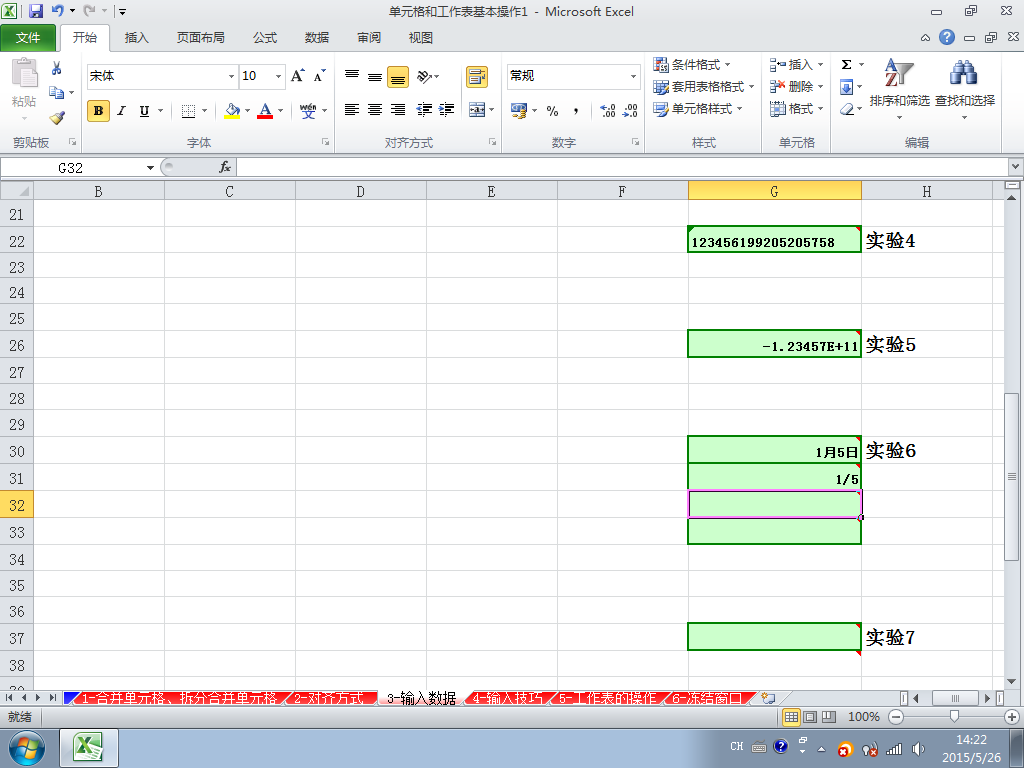The image size is (1024, 768).
Task: Click the Clear eraser icon
Action: click(847, 109)
